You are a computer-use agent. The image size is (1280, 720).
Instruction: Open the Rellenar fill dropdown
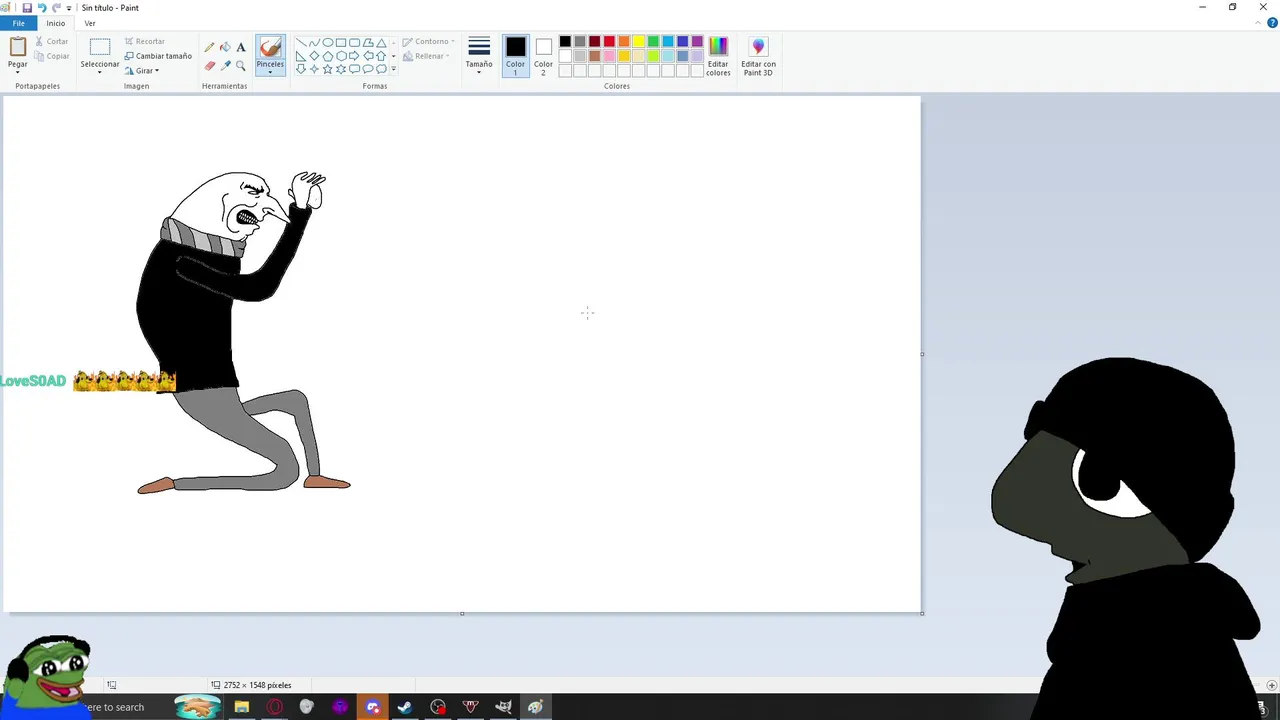pos(426,56)
